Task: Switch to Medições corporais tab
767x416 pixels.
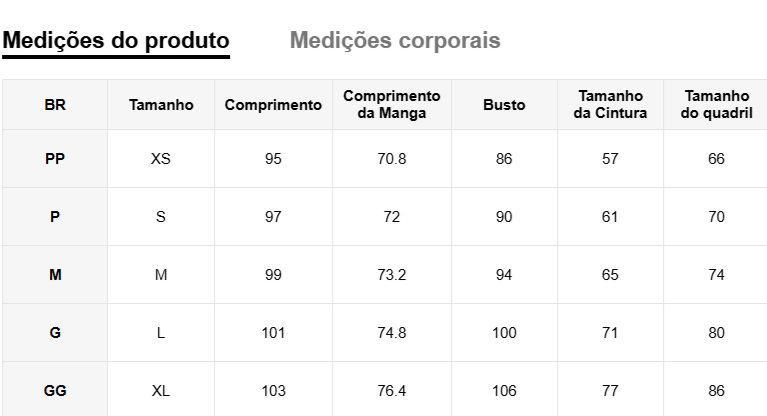Action: coord(395,41)
